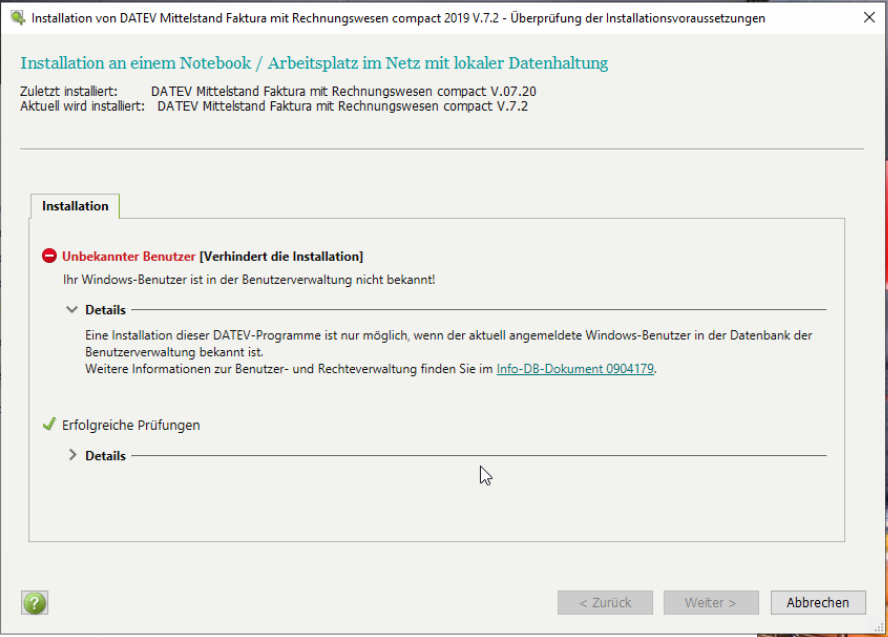Click the installer icon in the title bar
The width and height of the screenshot is (888, 637).
(17, 18)
